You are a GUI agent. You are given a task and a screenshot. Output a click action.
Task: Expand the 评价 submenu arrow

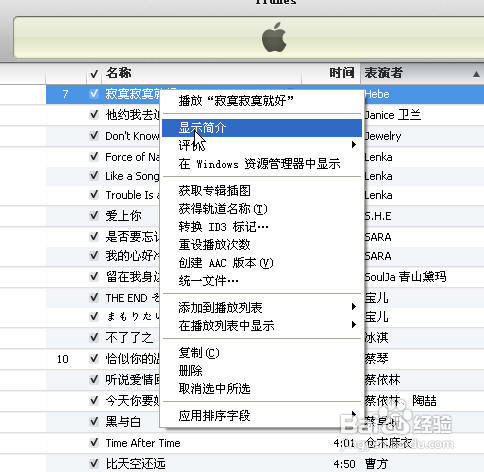click(x=354, y=144)
